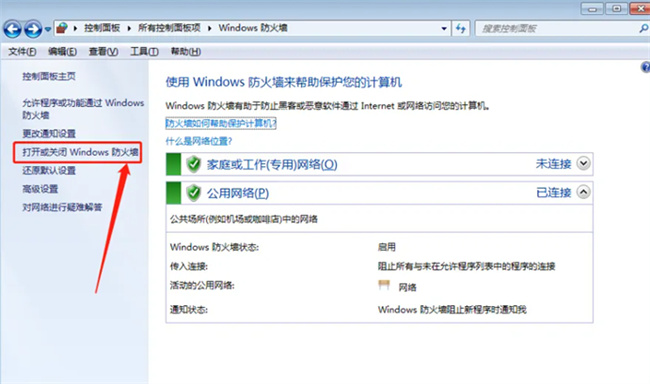Open the 查看(V) menu

[x=103, y=51]
